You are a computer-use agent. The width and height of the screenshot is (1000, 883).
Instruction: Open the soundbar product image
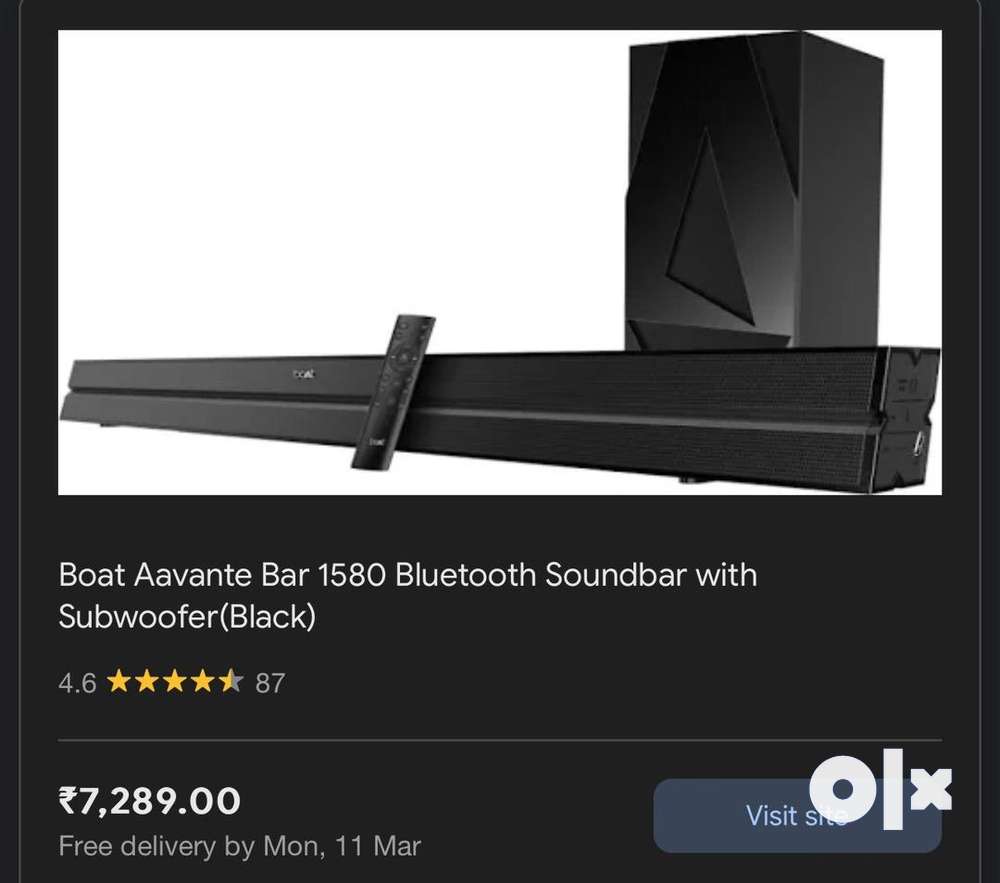pyautogui.click(x=500, y=262)
